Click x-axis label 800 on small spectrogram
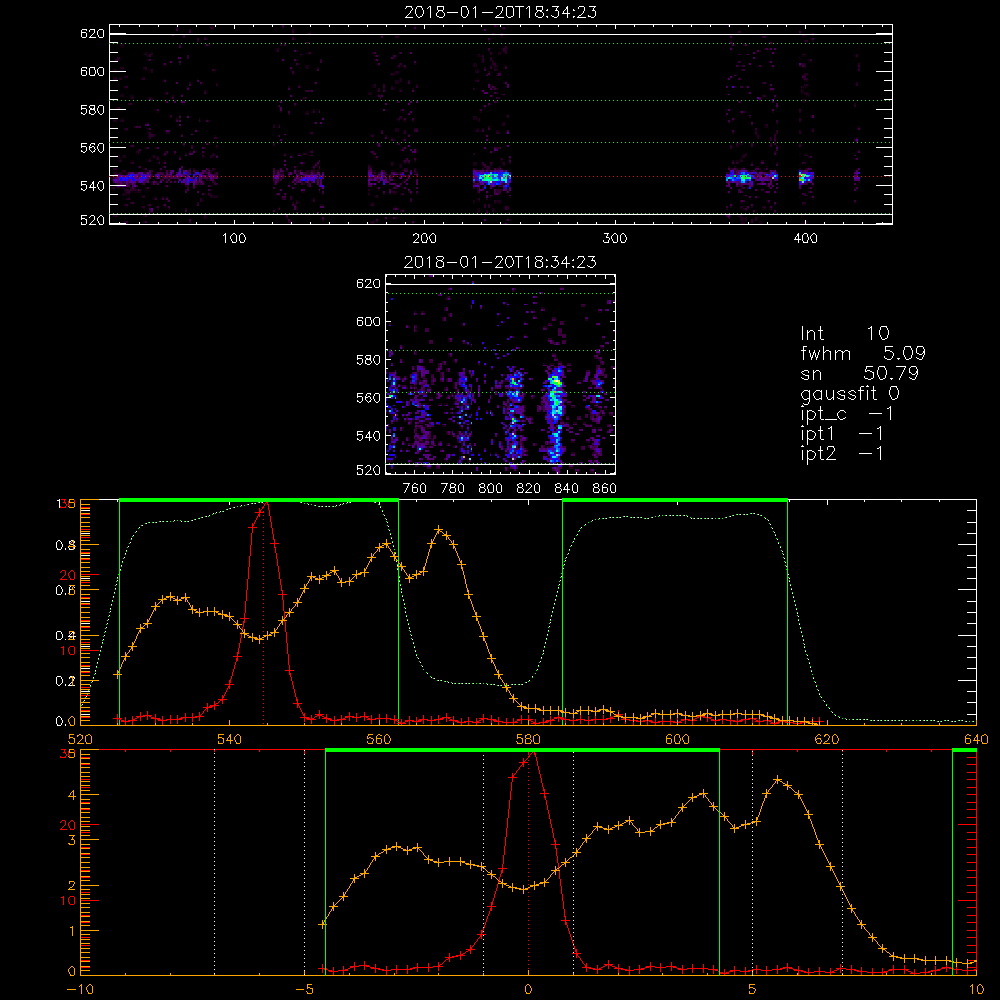 (x=490, y=489)
